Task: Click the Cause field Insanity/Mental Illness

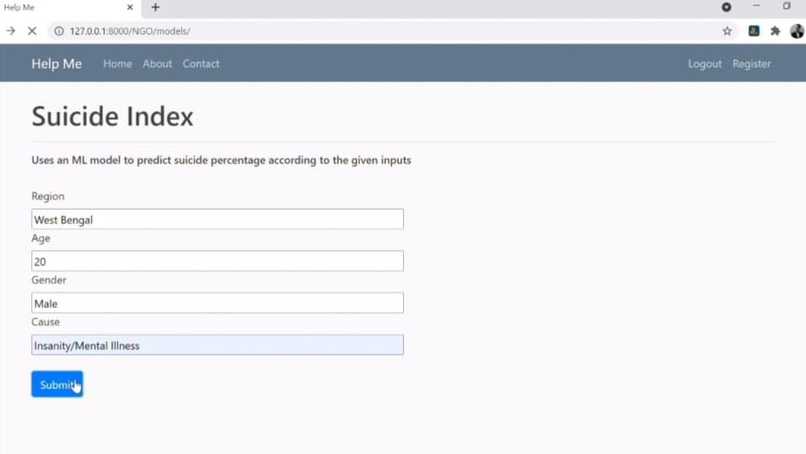Action: [217, 345]
